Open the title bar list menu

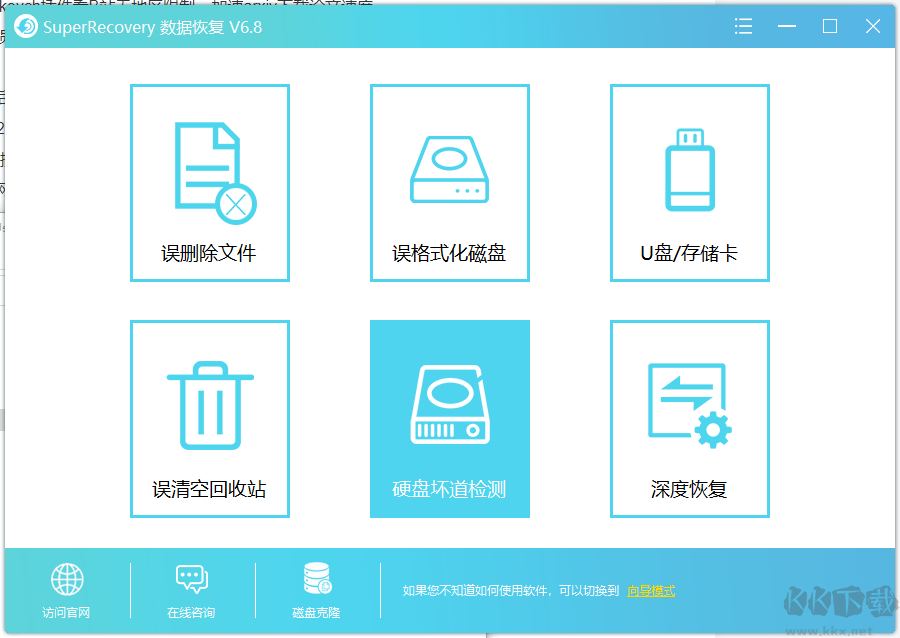click(743, 26)
